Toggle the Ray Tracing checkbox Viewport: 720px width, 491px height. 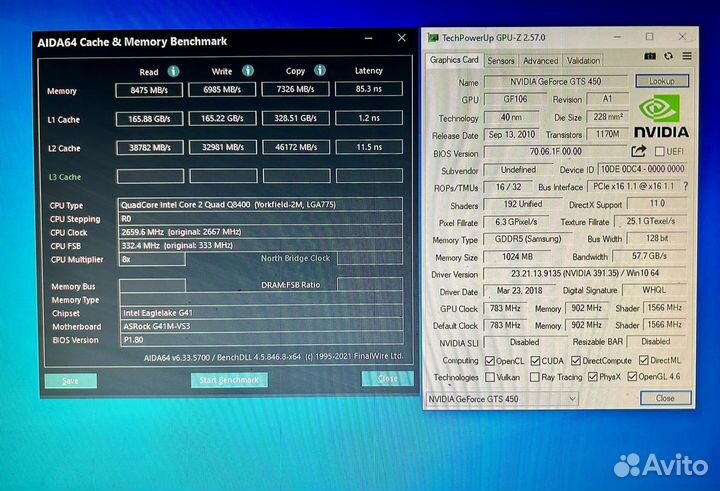click(534, 377)
